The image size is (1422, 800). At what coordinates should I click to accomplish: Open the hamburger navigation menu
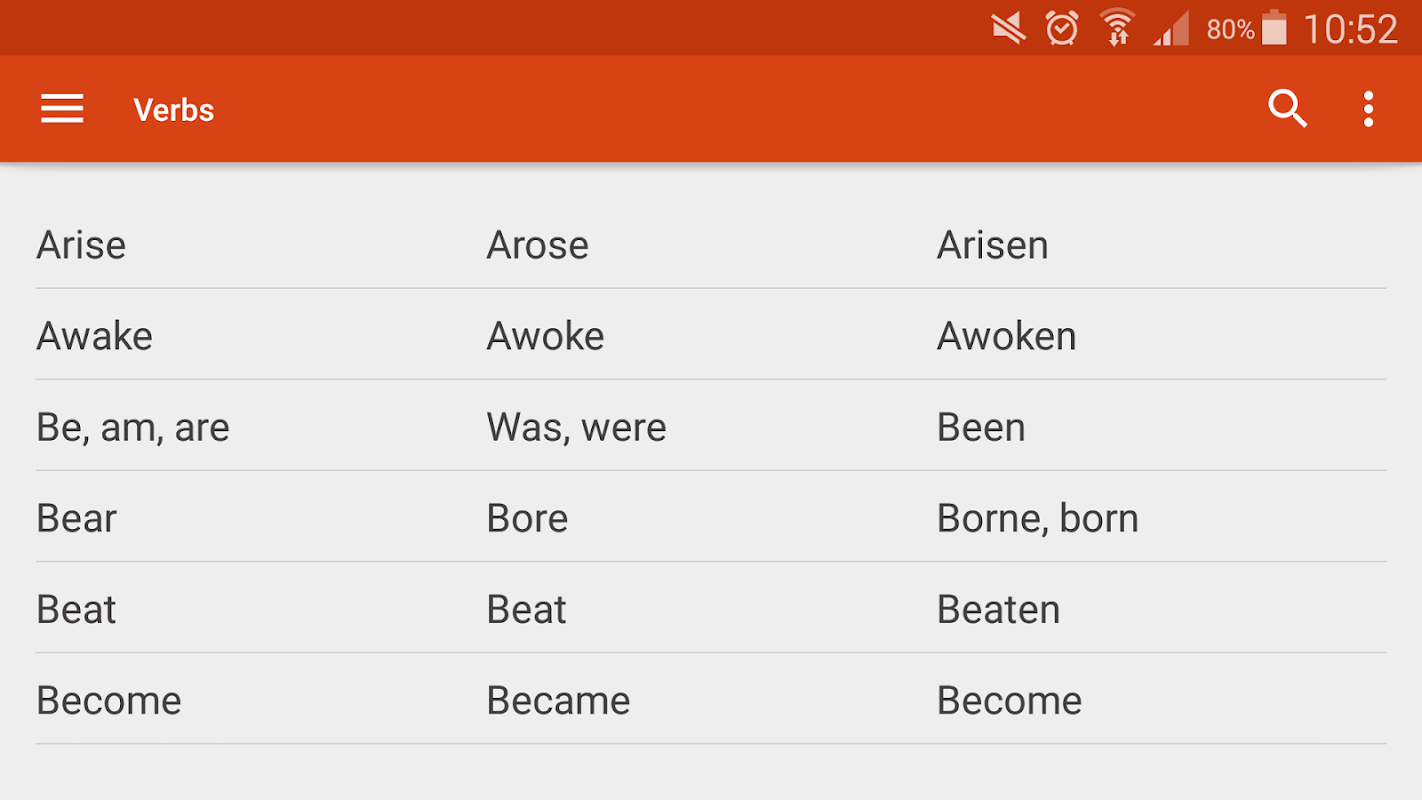point(62,109)
